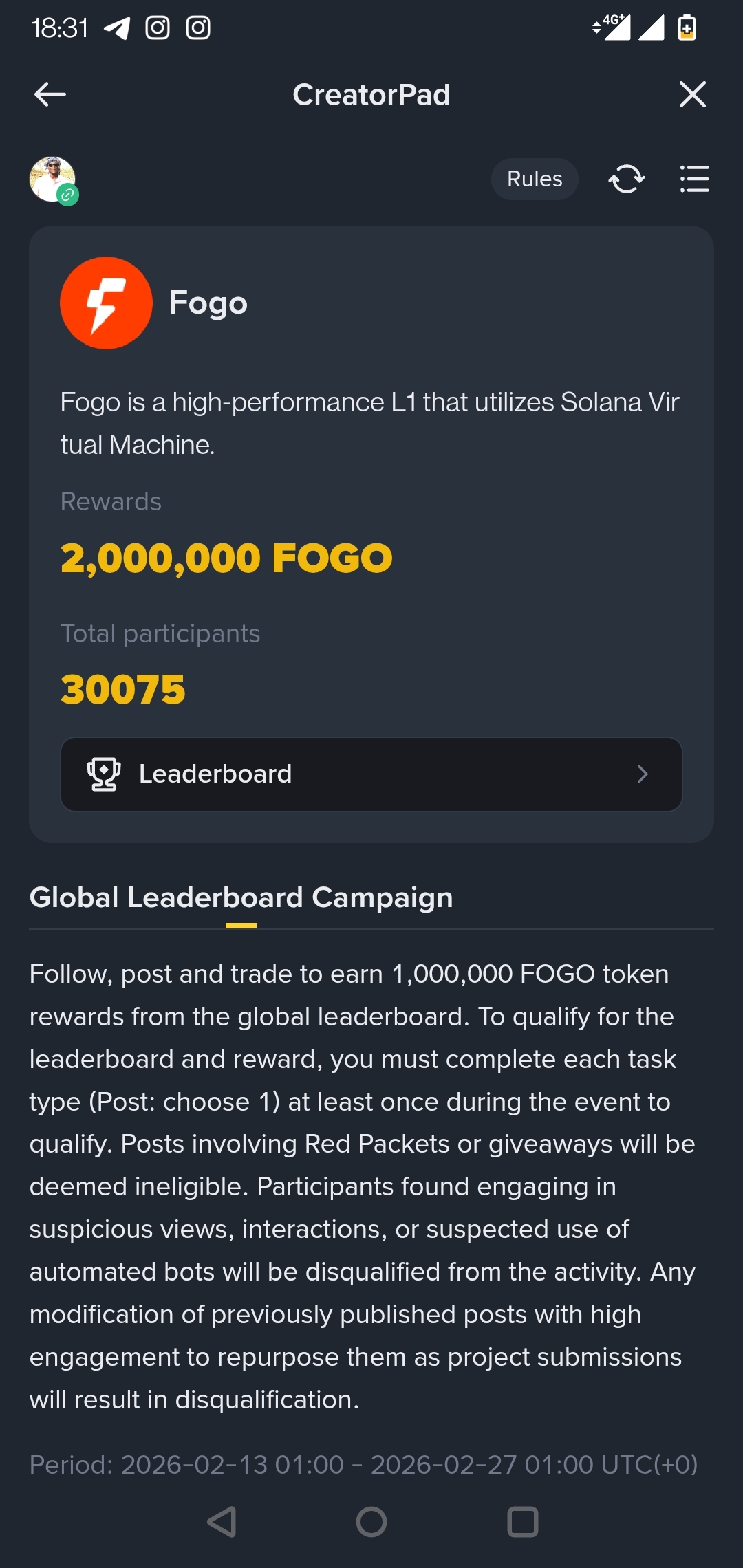Tap the refresh sync icon
The image size is (743, 1568).
[627, 179]
